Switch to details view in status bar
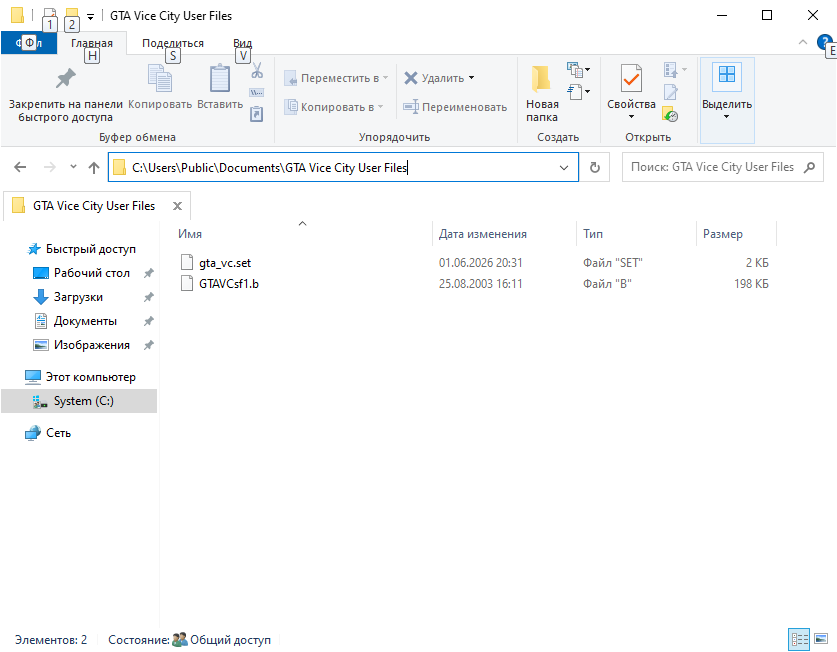The image size is (837, 652). [799, 639]
